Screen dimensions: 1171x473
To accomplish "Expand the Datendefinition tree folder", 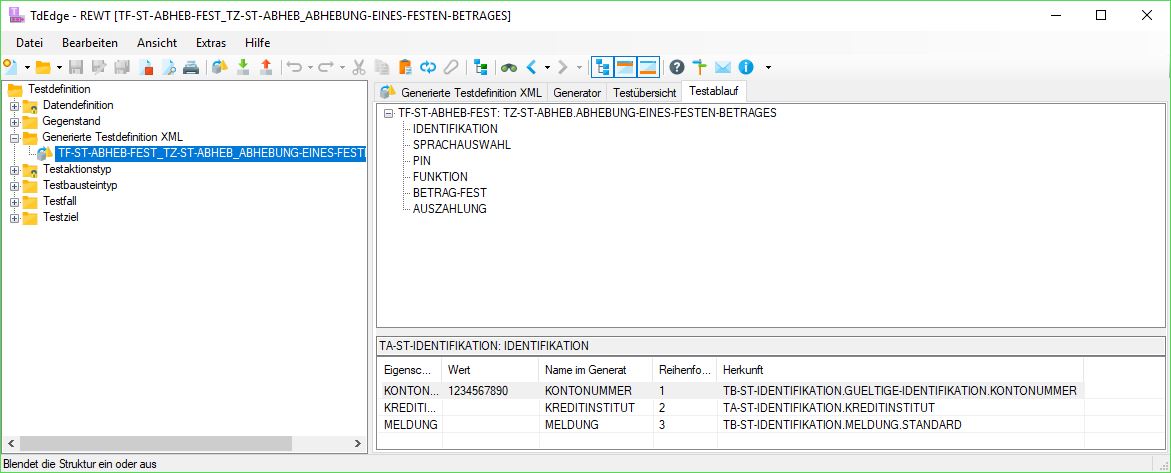I will 14,105.
